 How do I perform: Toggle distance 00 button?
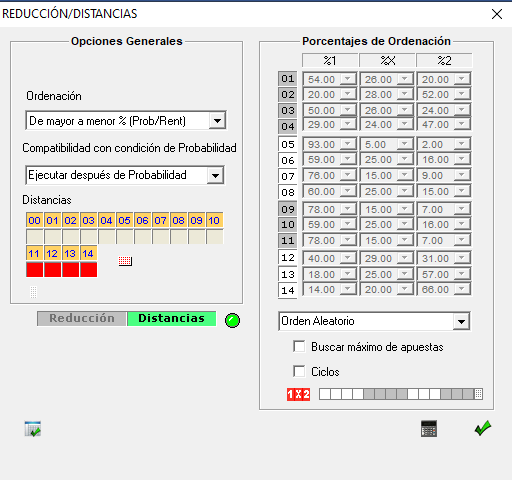tap(34, 220)
